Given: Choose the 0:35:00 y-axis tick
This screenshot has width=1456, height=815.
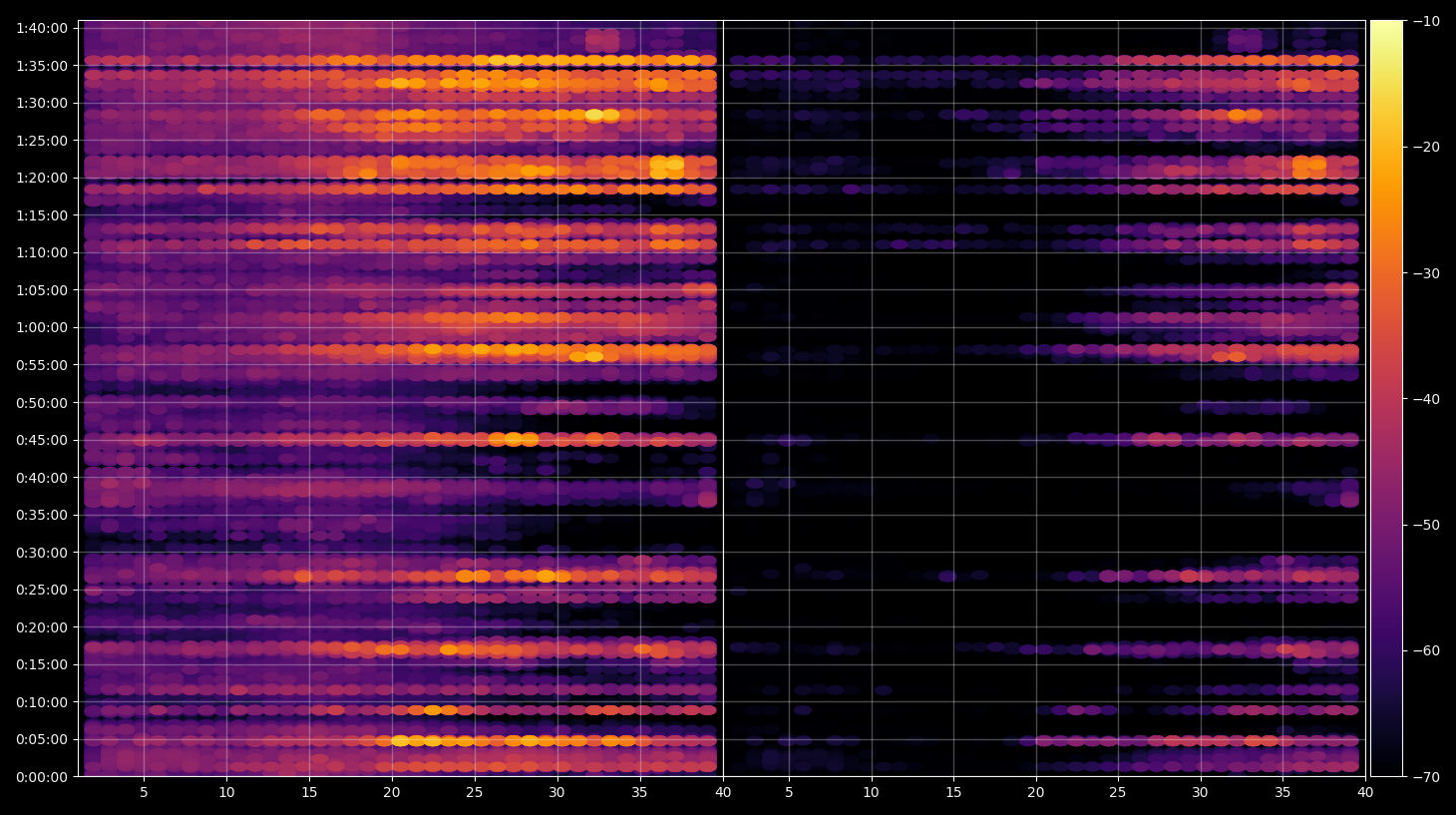Looking at the screenshot, I should pos(42,515).
